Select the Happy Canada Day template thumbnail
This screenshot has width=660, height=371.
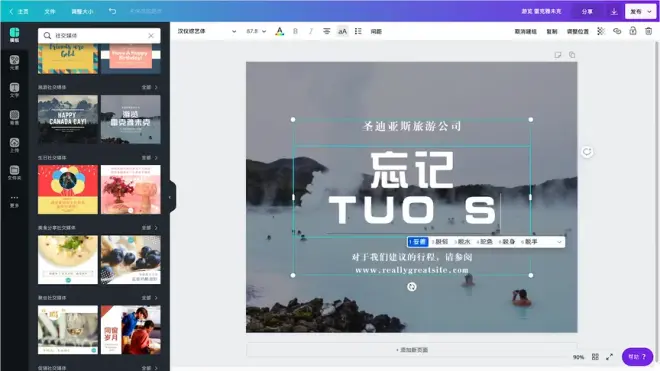pos(68,119)
